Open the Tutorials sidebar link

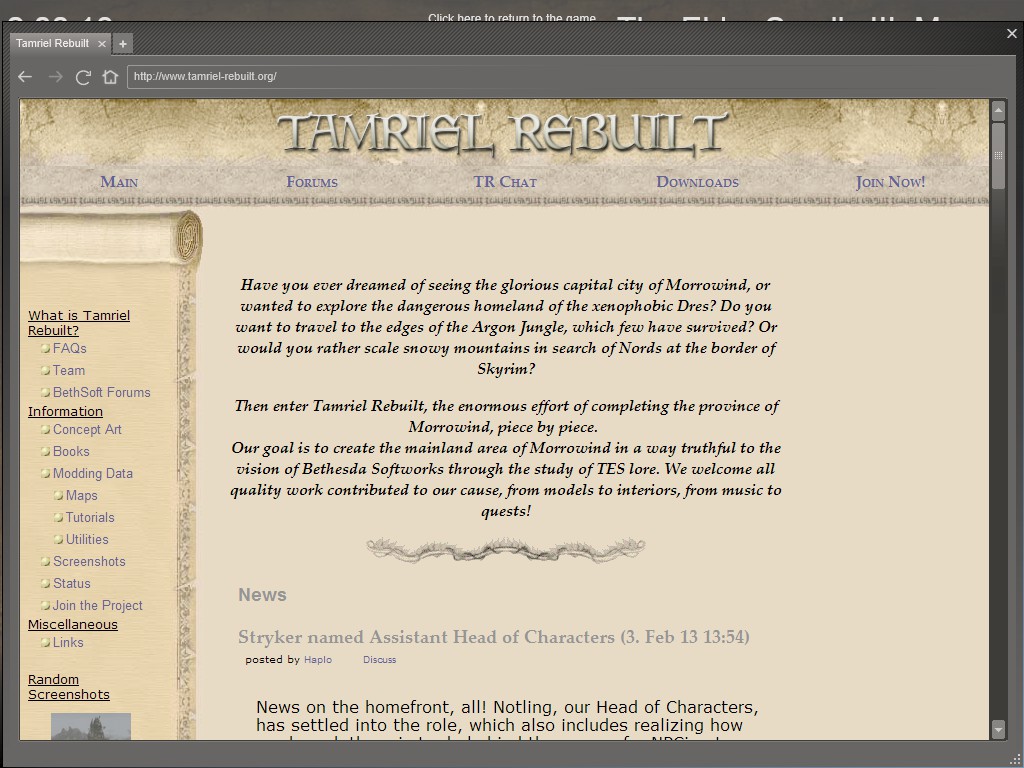tap(90, 517)
